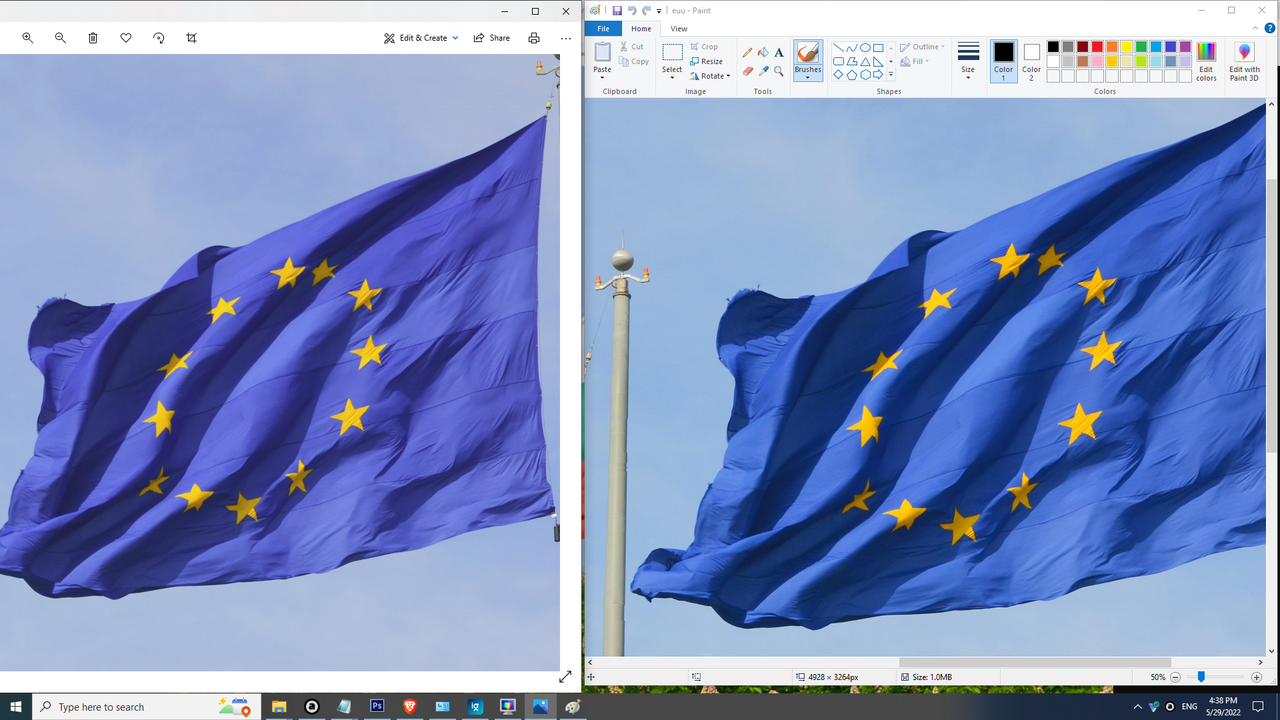Switch to the View ribbon tab
Screen dimensions: 1280x720
(679, 29)
